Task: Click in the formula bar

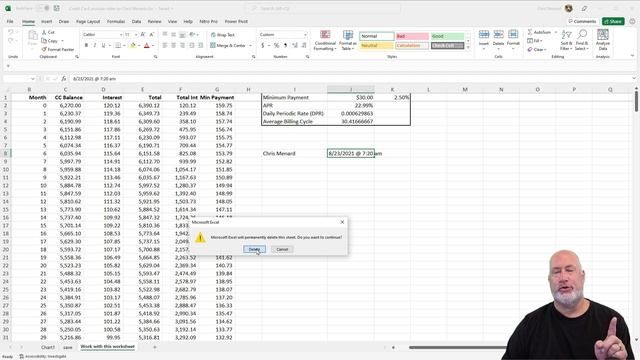Action: [351, 78]
